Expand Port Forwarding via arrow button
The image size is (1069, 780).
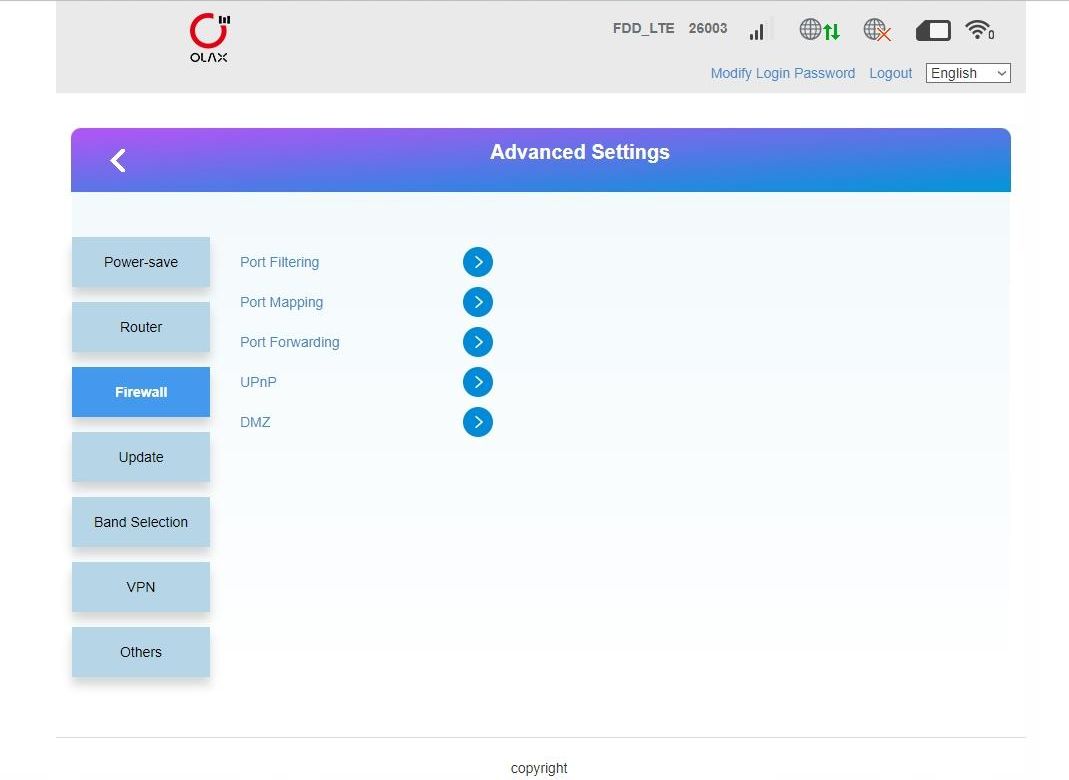click(478, 342)
